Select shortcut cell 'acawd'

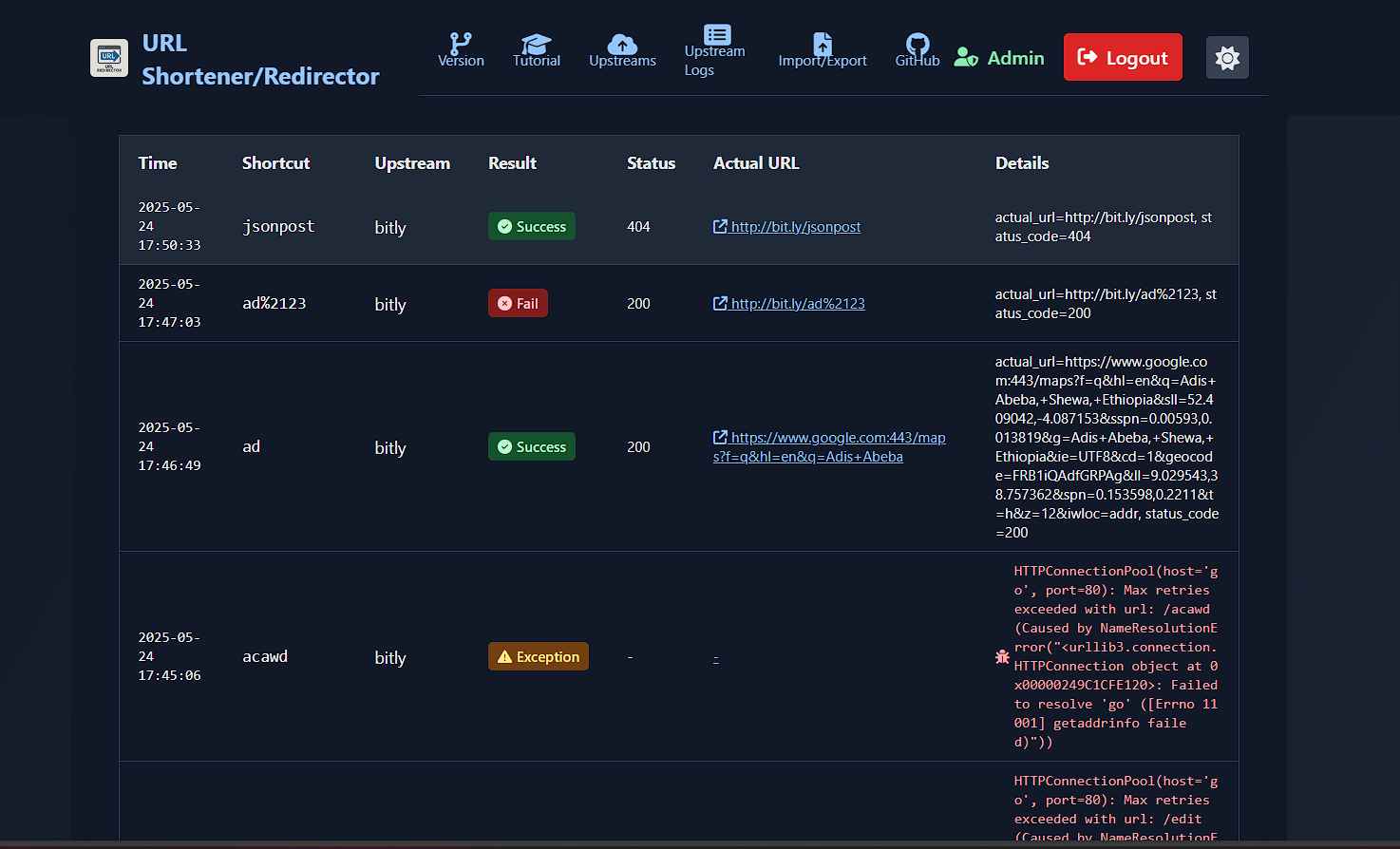tap(265, 656)
